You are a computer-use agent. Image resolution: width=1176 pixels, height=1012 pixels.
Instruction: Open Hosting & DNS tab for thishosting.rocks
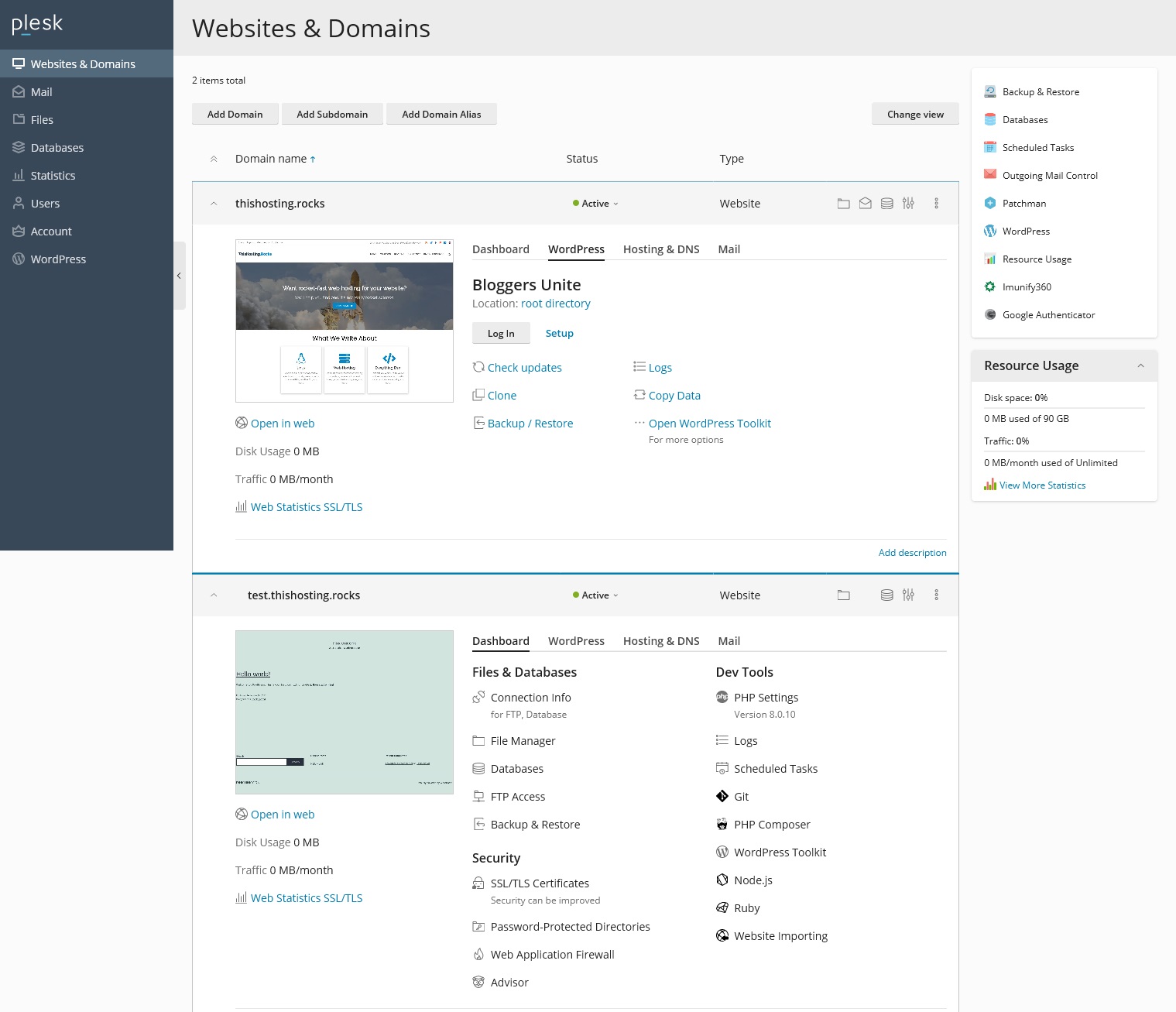661,249
